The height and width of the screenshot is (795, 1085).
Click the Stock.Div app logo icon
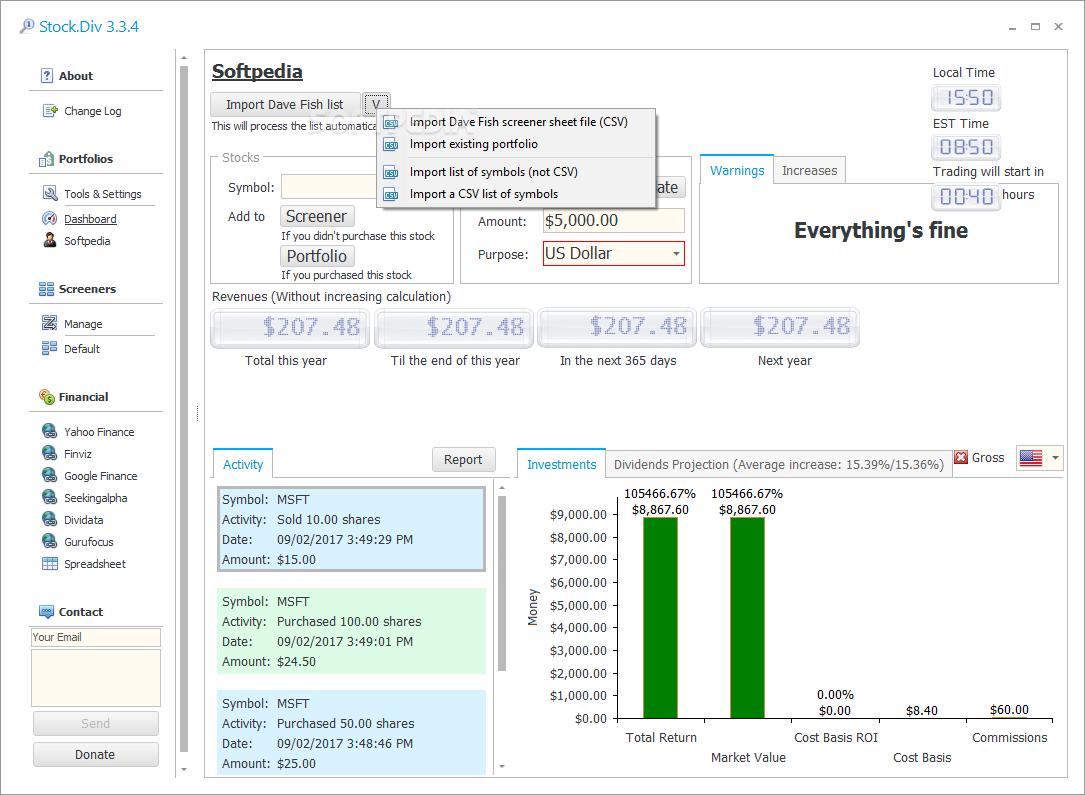click(27, 26)
